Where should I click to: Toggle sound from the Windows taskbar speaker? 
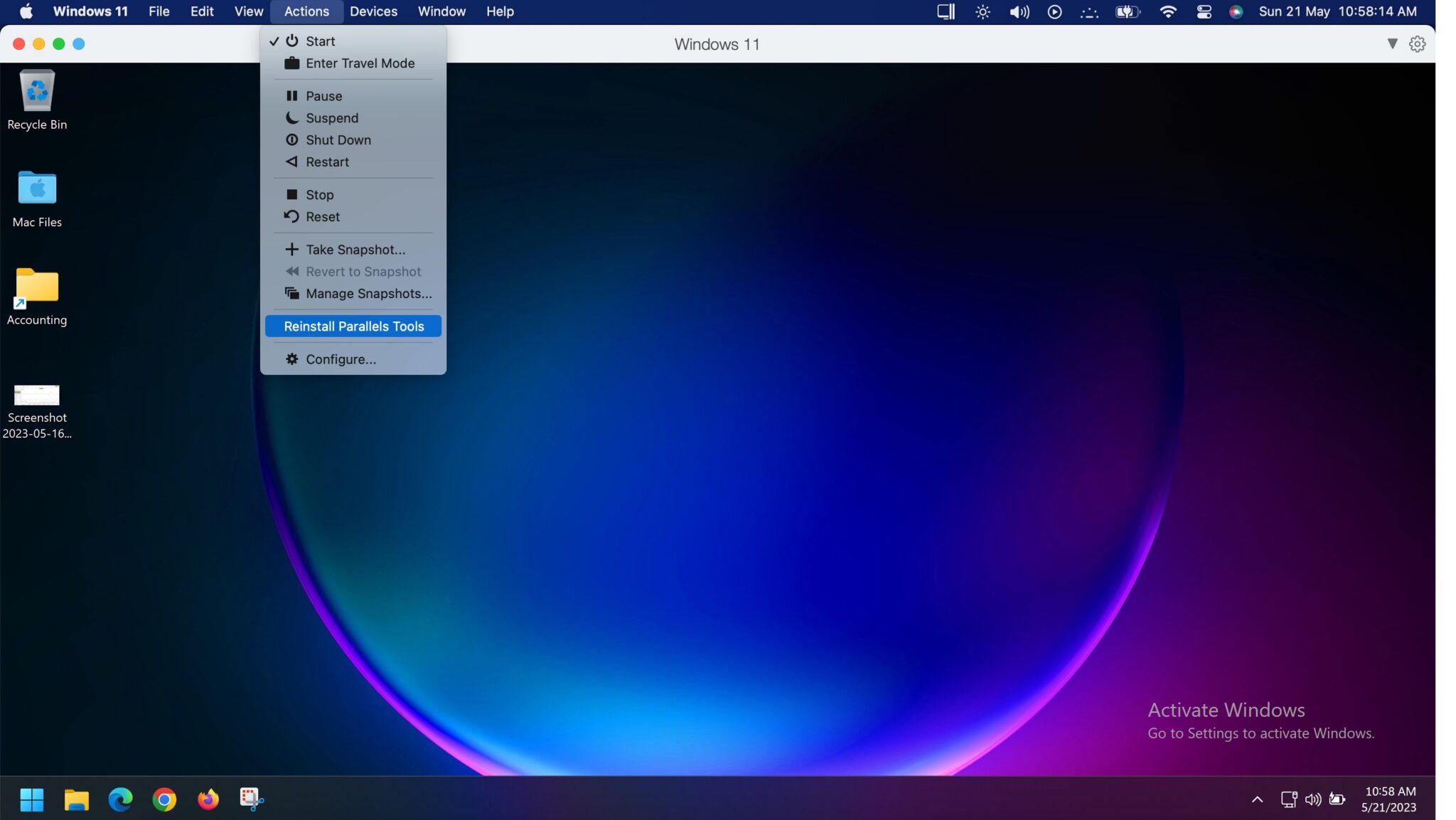click(1312, 798)
